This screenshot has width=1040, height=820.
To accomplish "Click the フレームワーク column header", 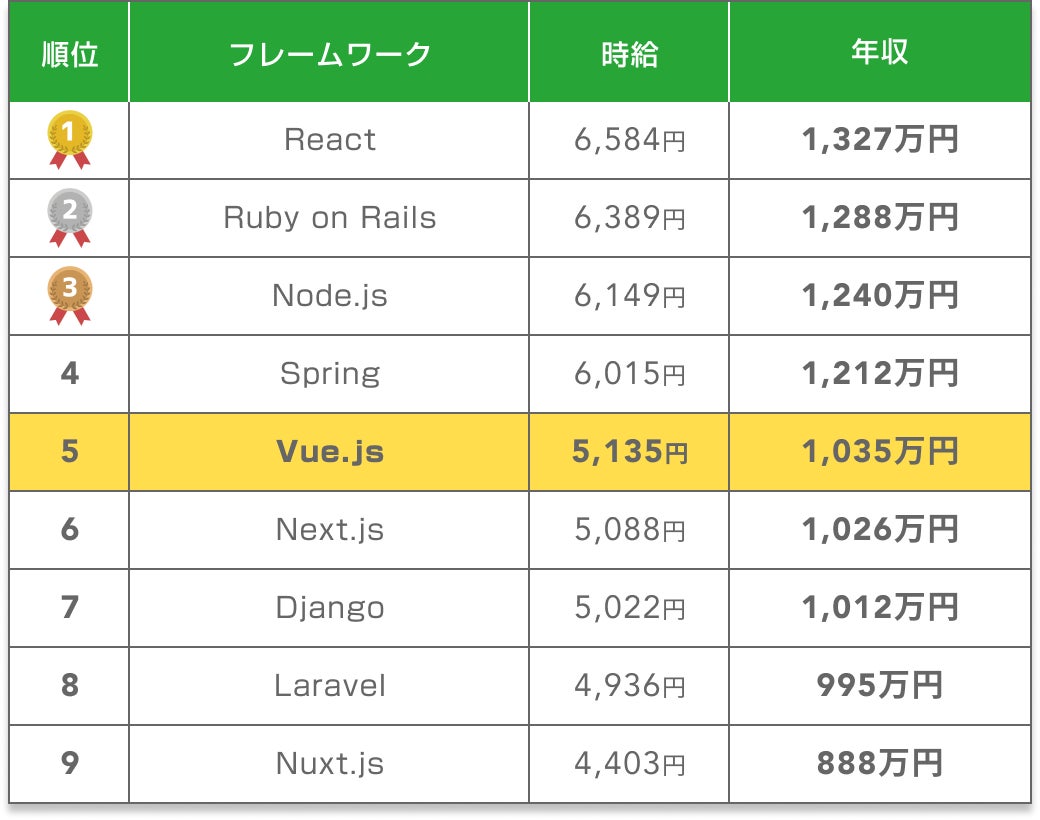I will click(330, 53).
